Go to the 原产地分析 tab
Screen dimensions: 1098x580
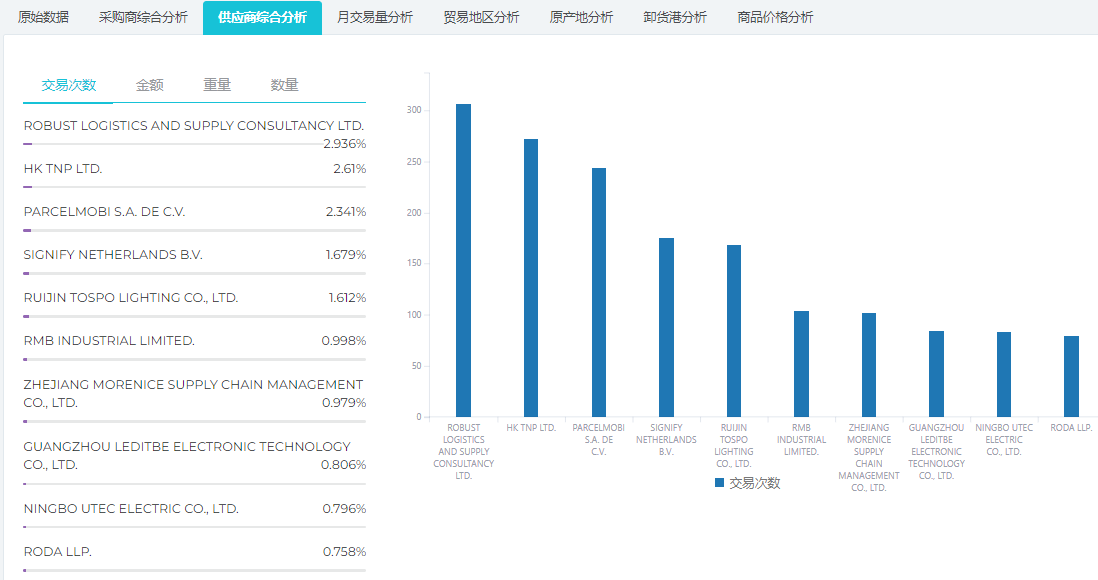pyautogui.click(x=581, y=17)
